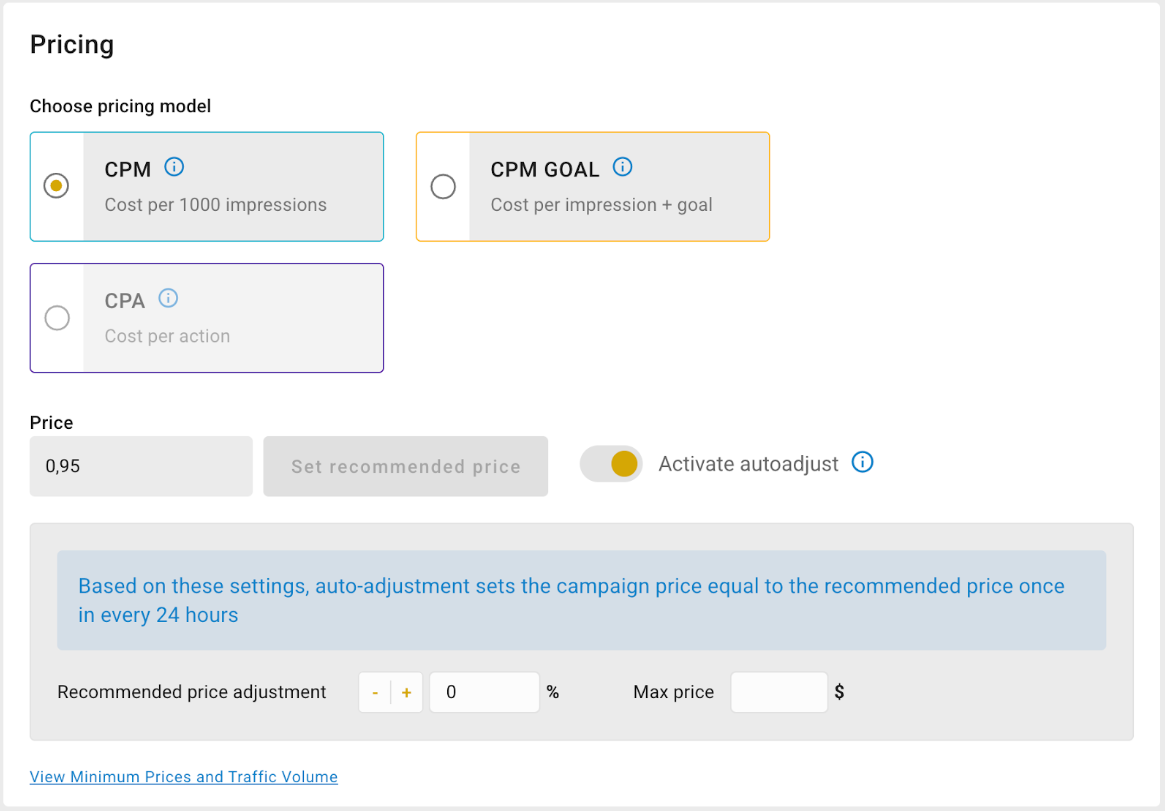Increase the adjustment with the plus button
Screen dimensions: 1165x811
tap(407, 693)
